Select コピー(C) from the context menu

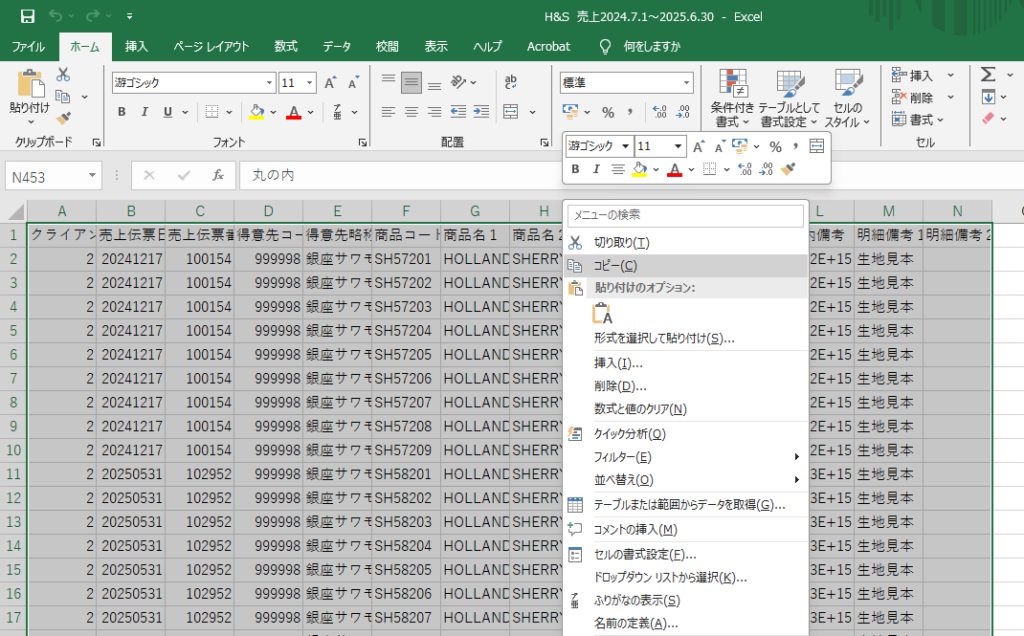(615, 265)
